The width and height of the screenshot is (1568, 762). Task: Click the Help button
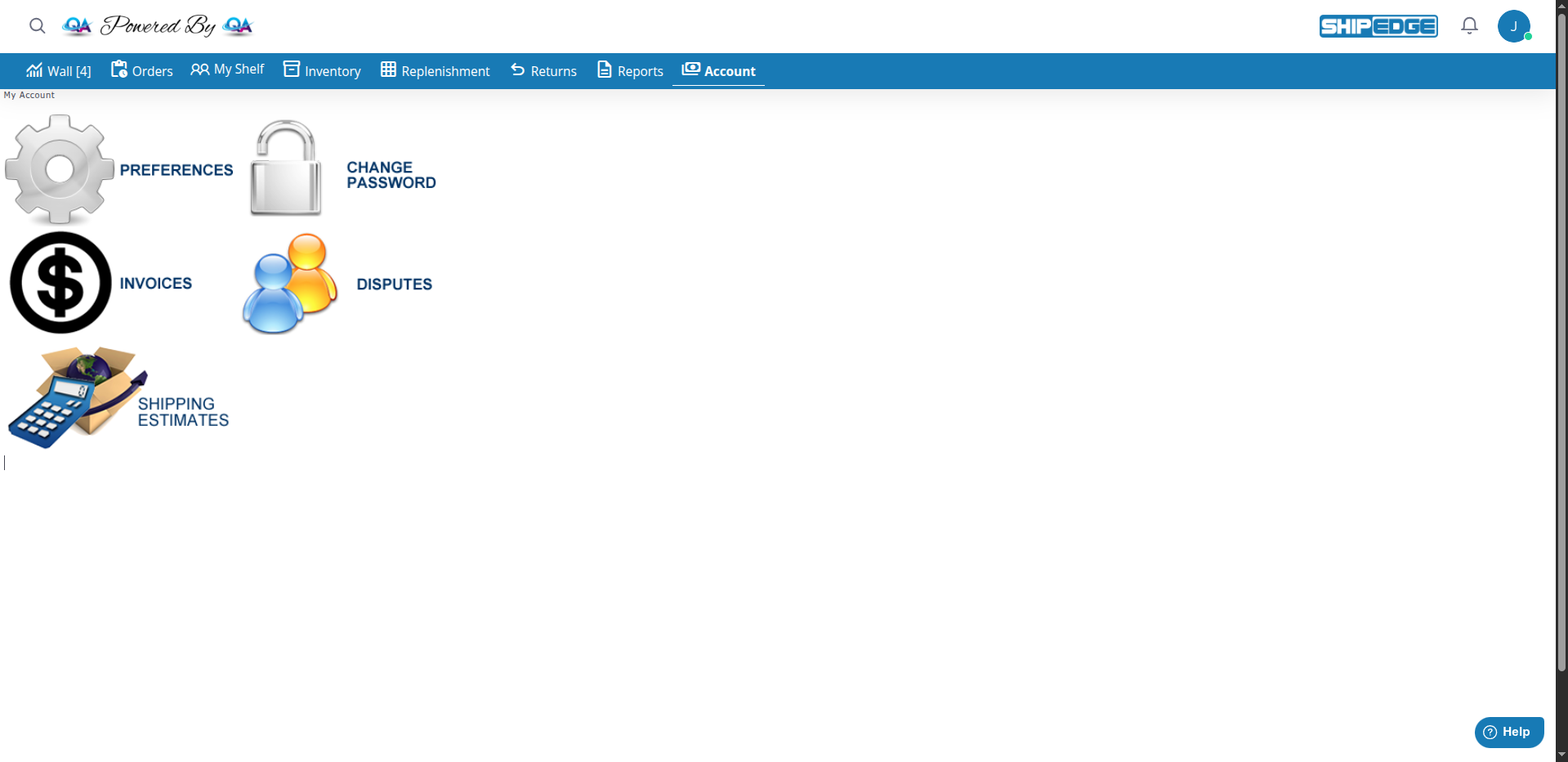pos(1508,732)
